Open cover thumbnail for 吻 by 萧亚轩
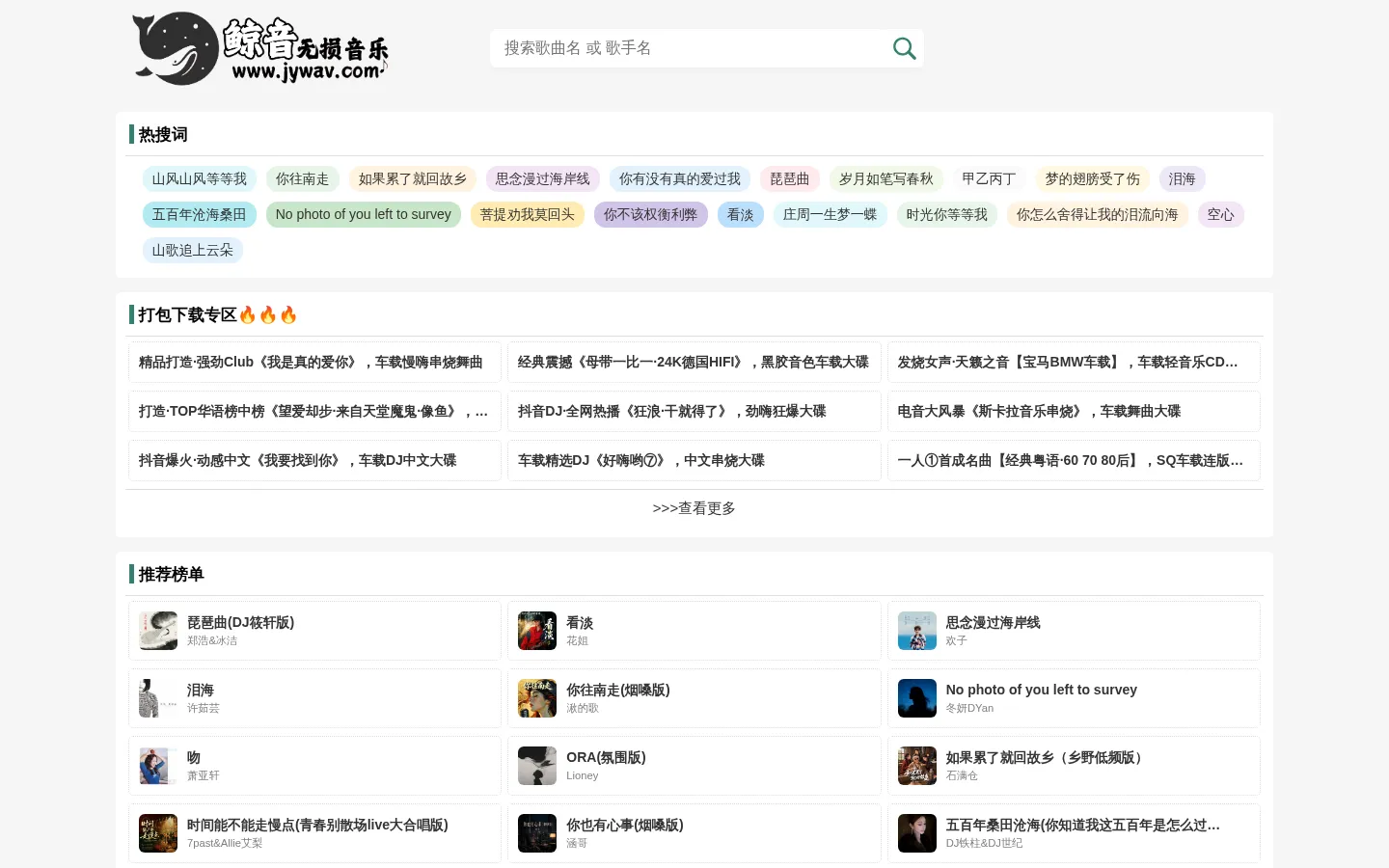The image size is (1389, 868). (158, 766)
